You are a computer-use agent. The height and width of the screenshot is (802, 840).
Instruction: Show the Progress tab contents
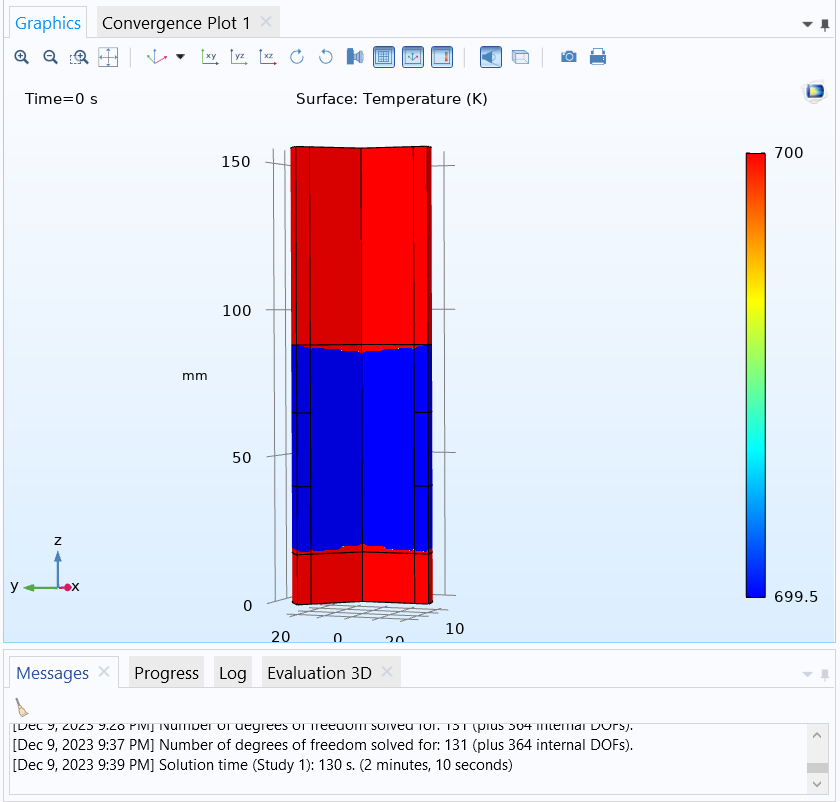pos(165,673)
